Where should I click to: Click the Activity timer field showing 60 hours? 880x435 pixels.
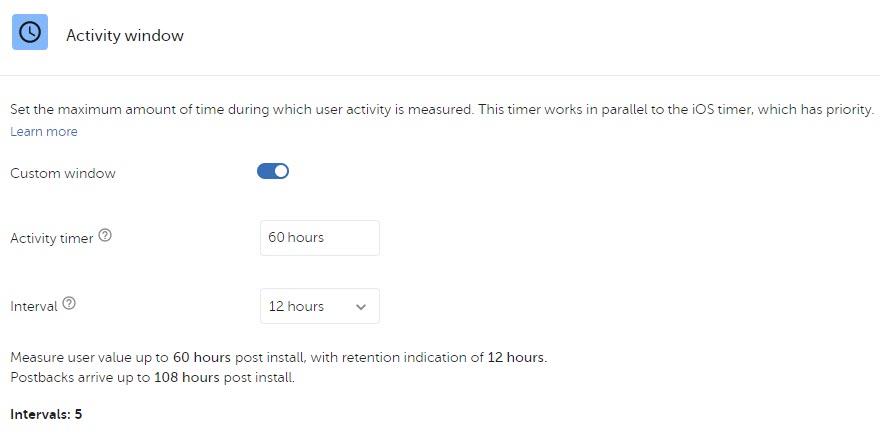point(320,237)
